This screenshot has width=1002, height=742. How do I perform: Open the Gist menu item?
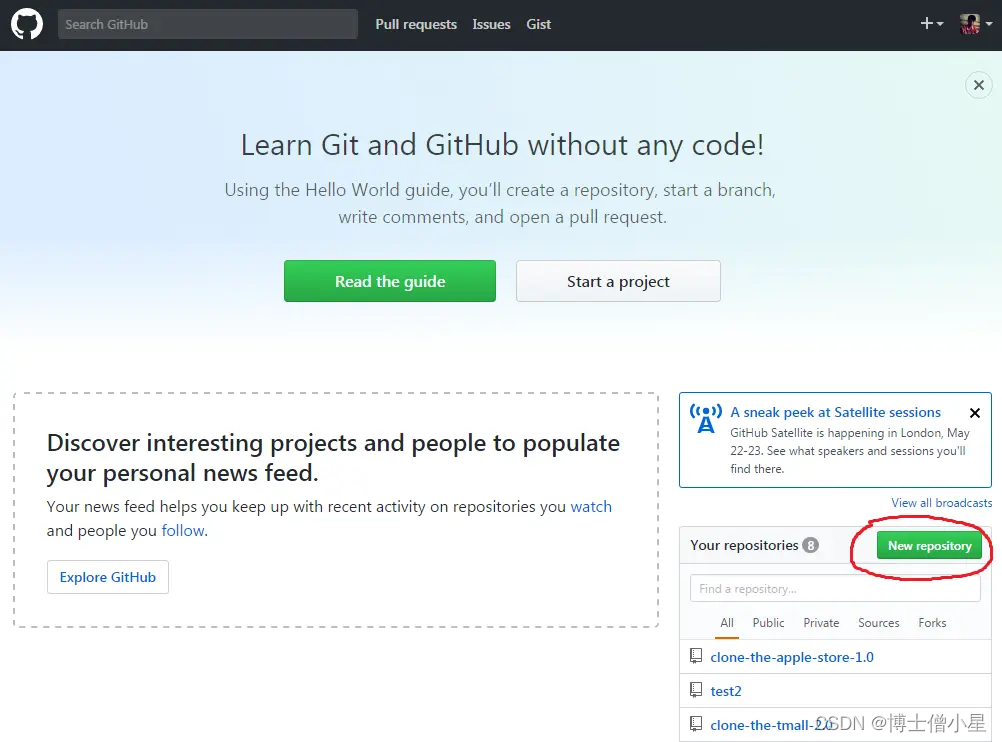click(538, 24)
